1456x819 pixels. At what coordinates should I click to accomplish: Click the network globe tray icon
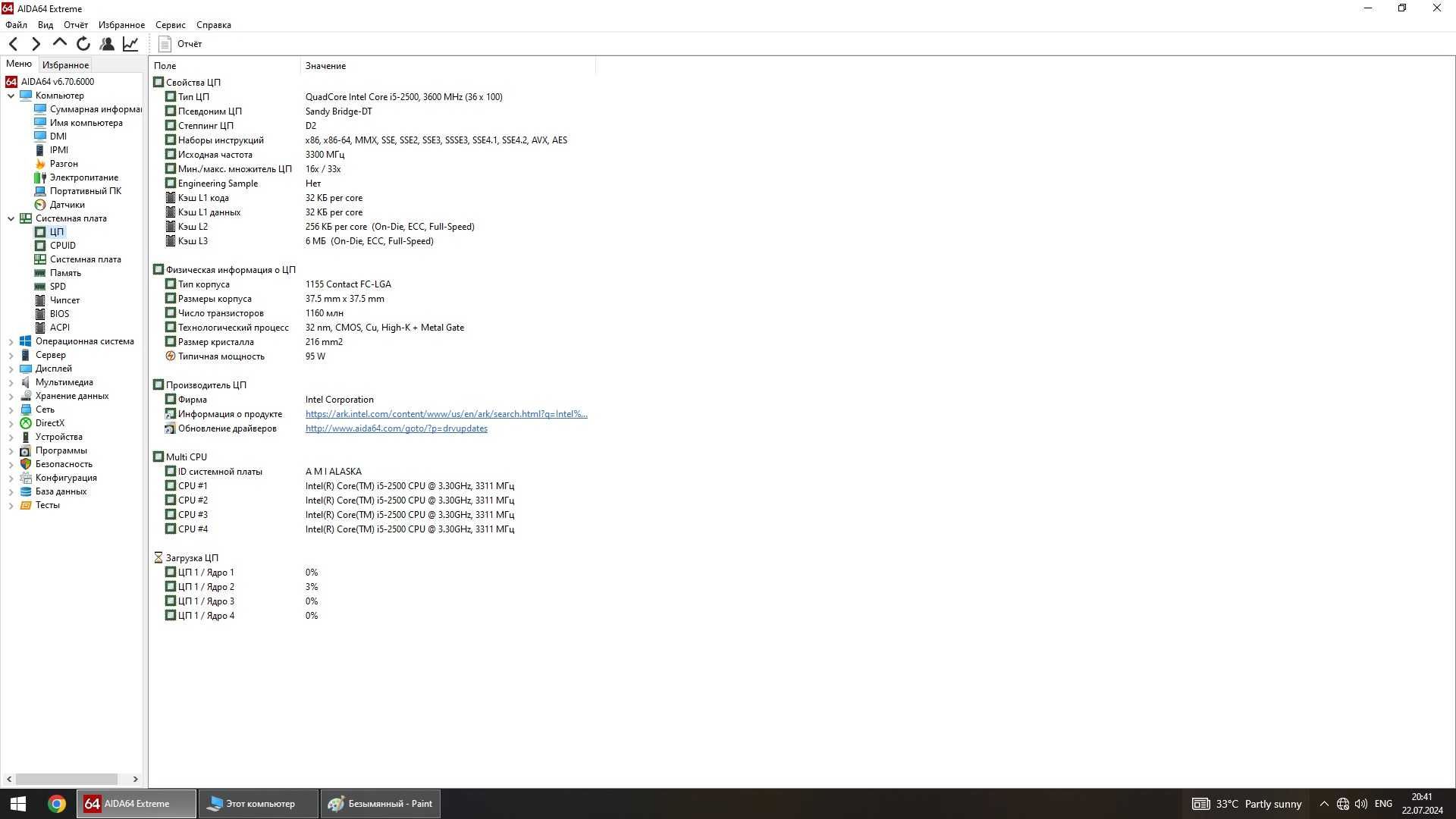[x=1343, y=804]
